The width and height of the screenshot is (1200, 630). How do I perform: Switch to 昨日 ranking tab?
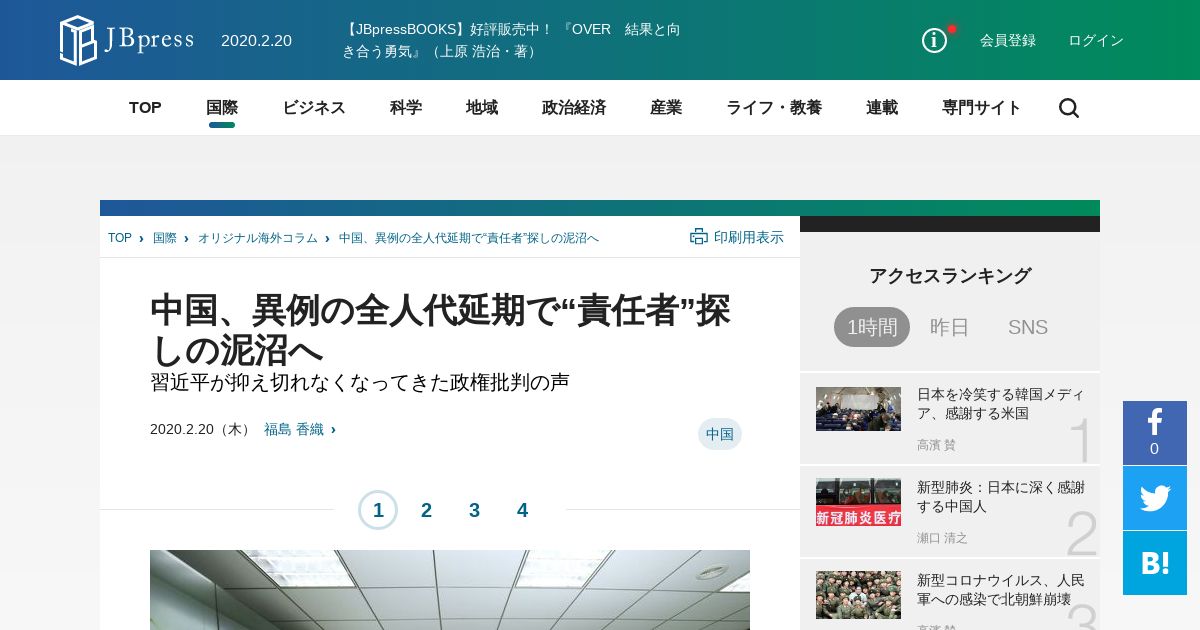pos(950,327)
